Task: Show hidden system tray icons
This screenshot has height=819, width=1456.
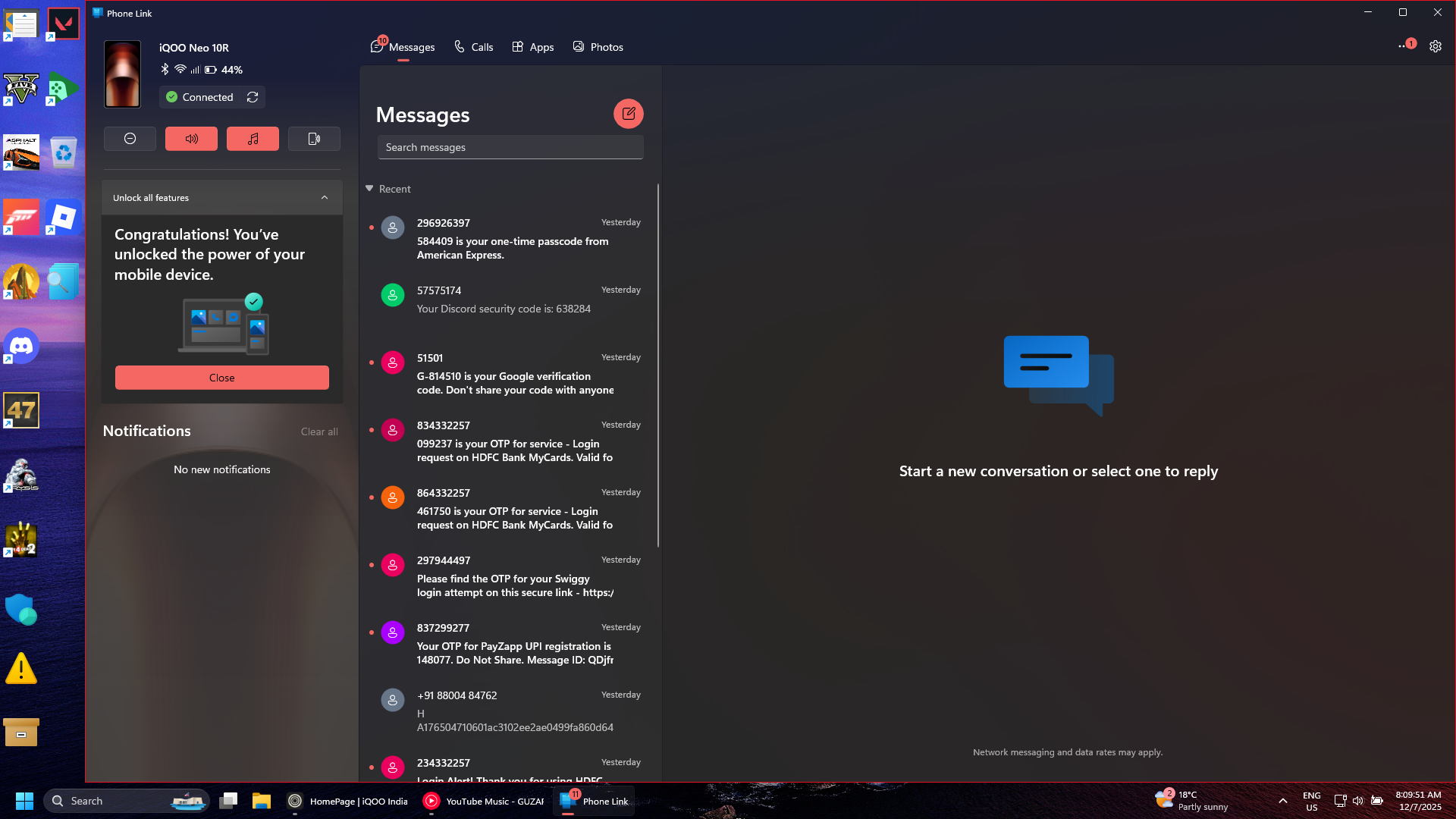Action: [1282, 801]
